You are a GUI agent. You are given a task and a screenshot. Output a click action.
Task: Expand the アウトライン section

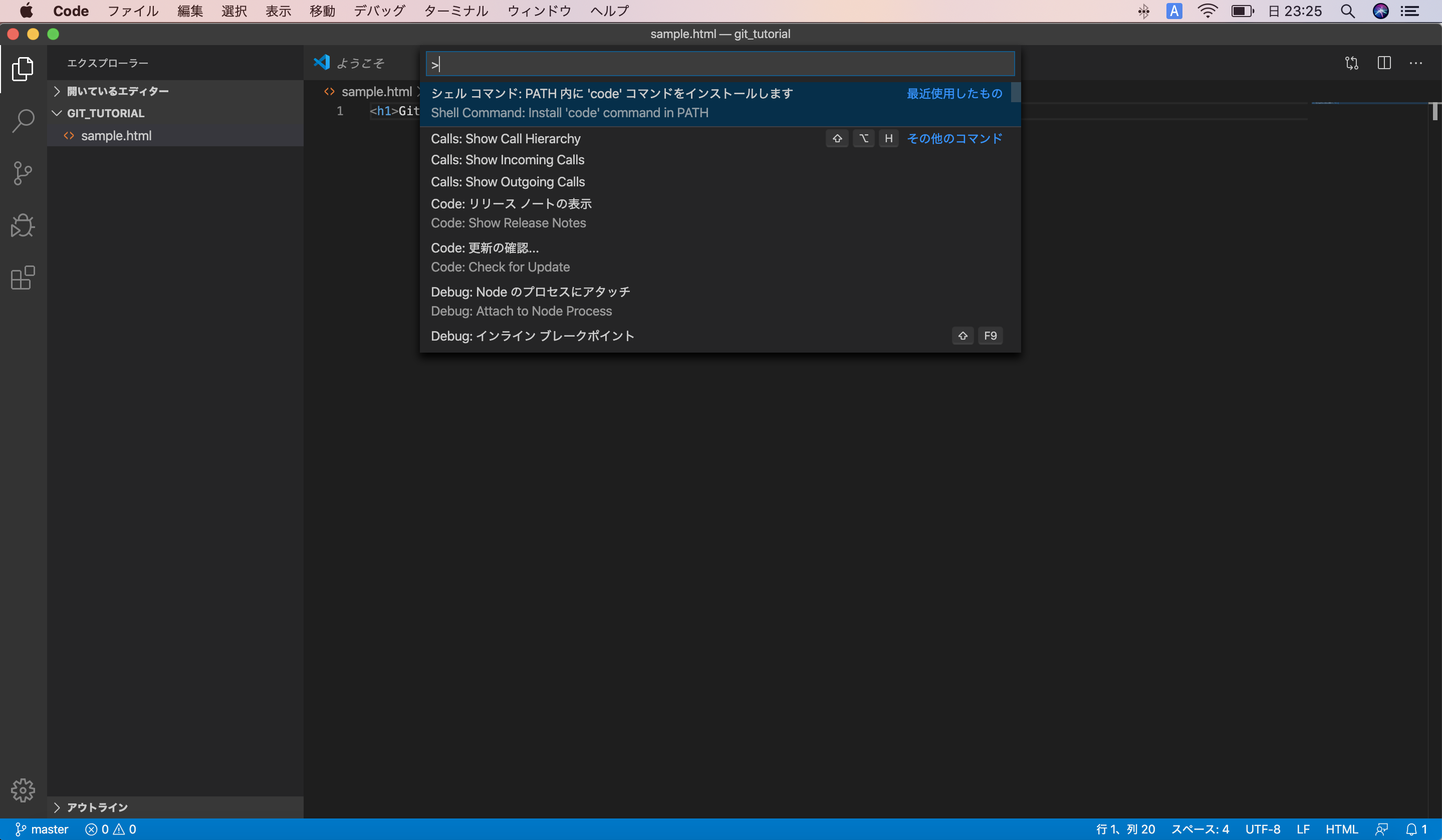(175, 807)
